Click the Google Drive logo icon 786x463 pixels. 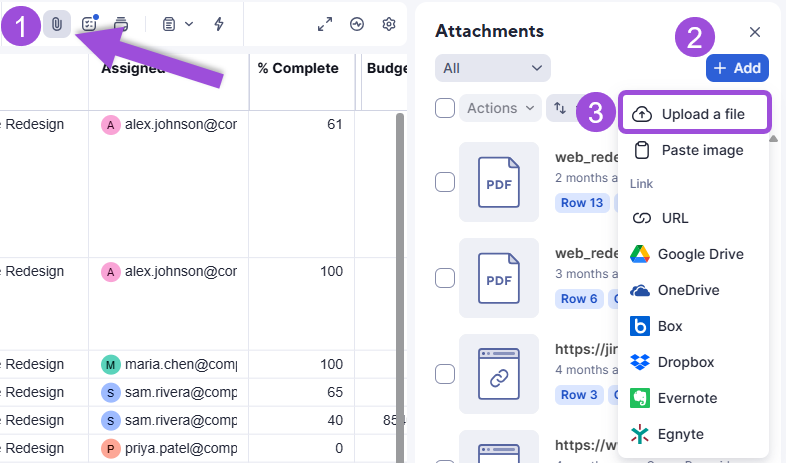tap(640, 254)
